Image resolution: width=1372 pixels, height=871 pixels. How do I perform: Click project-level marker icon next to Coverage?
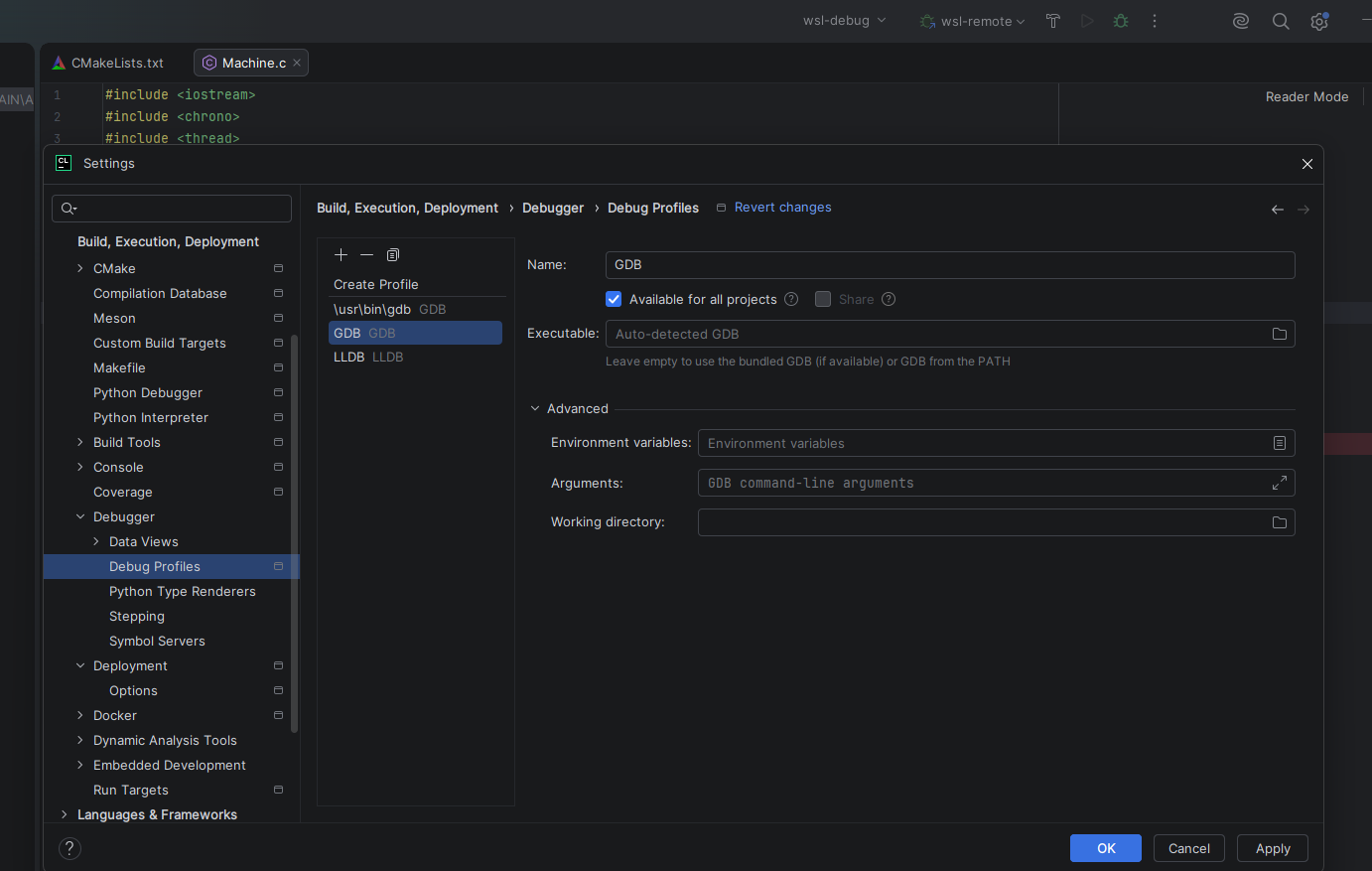coord(279,492)
